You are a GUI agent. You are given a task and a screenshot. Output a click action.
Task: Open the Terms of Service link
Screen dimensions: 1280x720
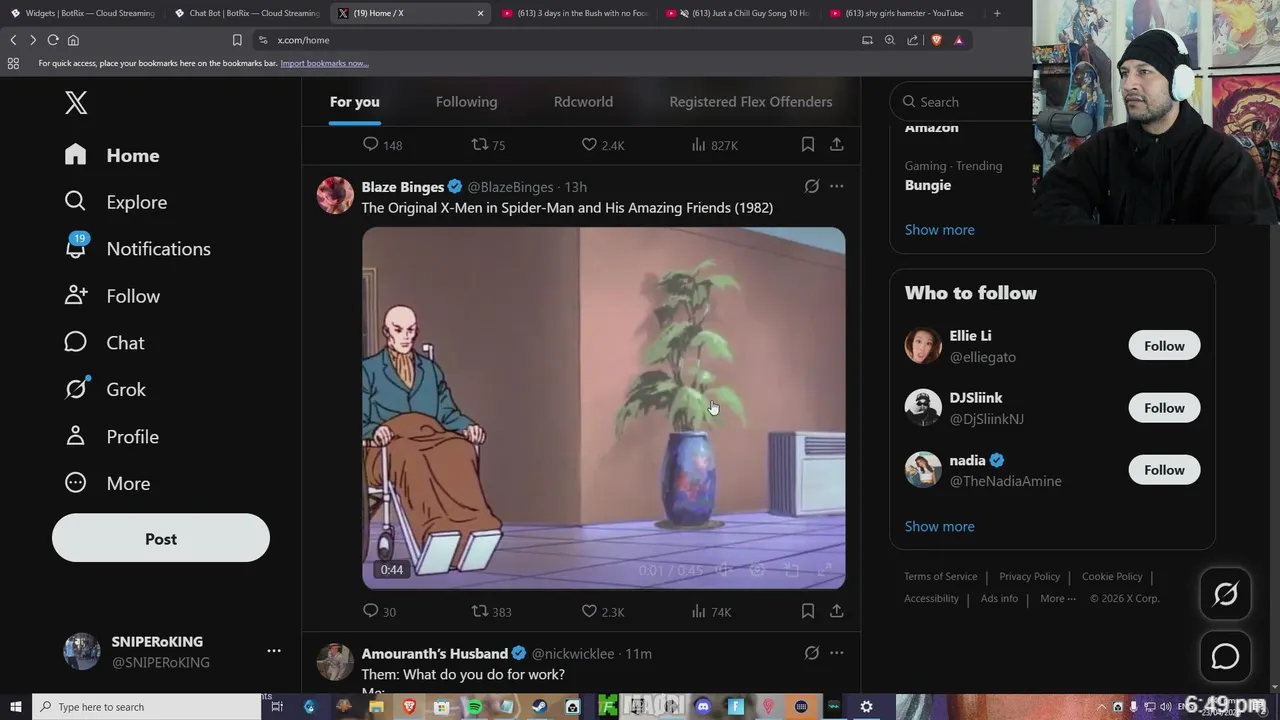tap(941, 577)
